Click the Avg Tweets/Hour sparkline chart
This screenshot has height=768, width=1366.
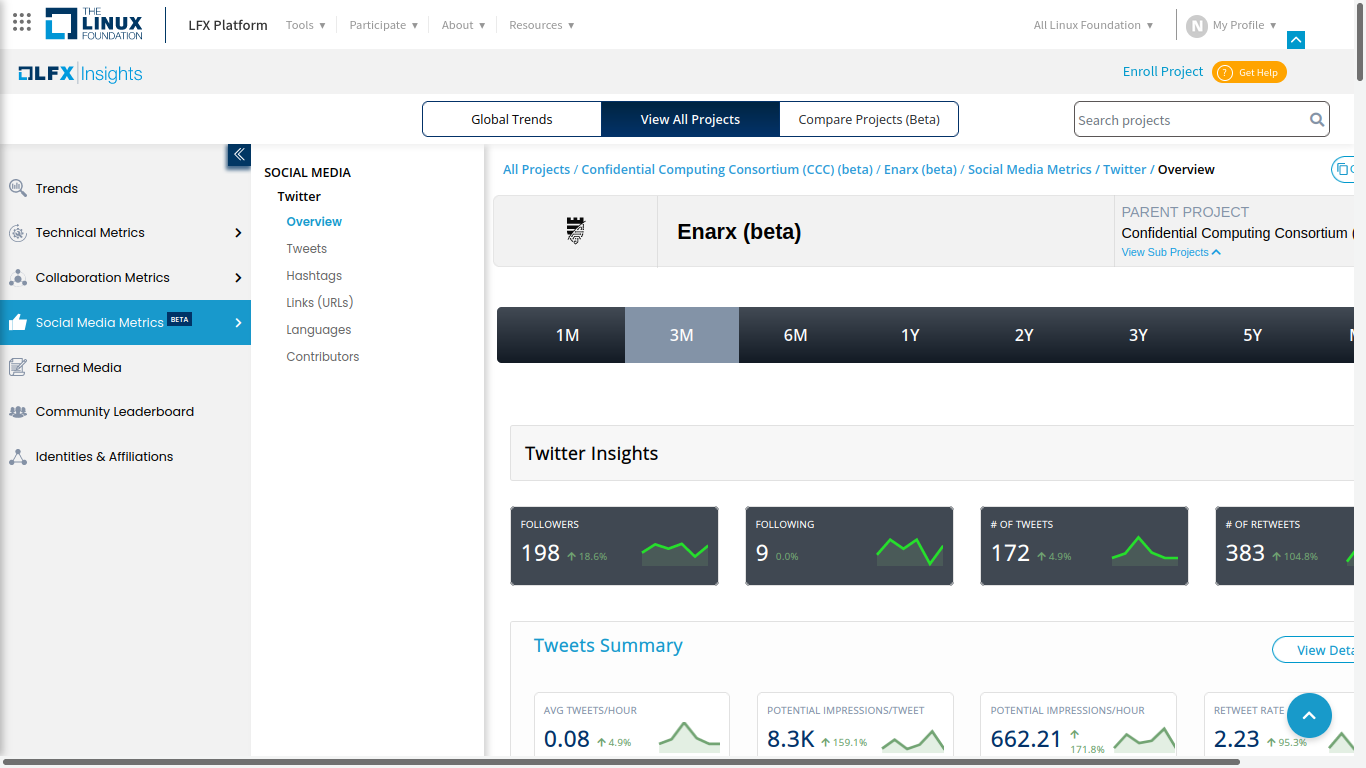[x=690, y=737]
